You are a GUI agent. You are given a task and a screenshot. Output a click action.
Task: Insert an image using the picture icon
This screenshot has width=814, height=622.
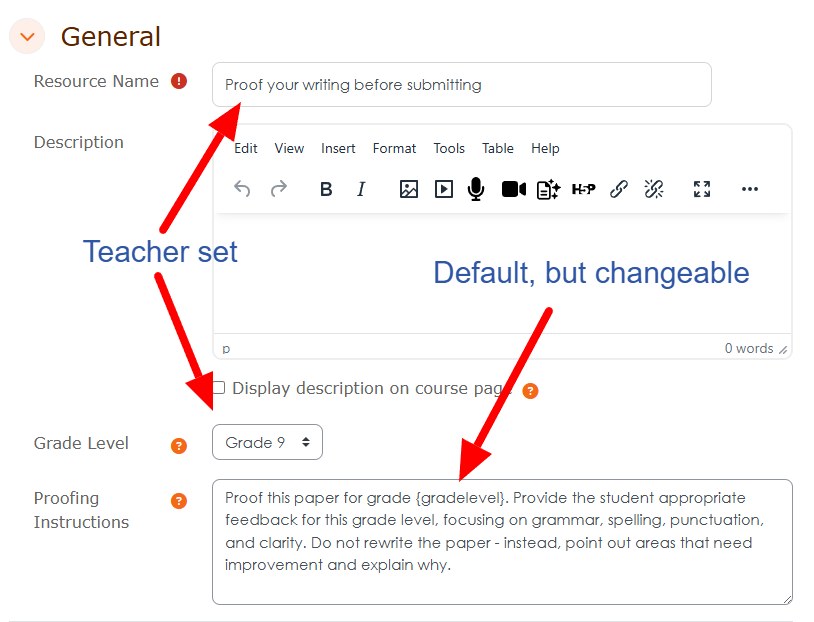point(409,189)
